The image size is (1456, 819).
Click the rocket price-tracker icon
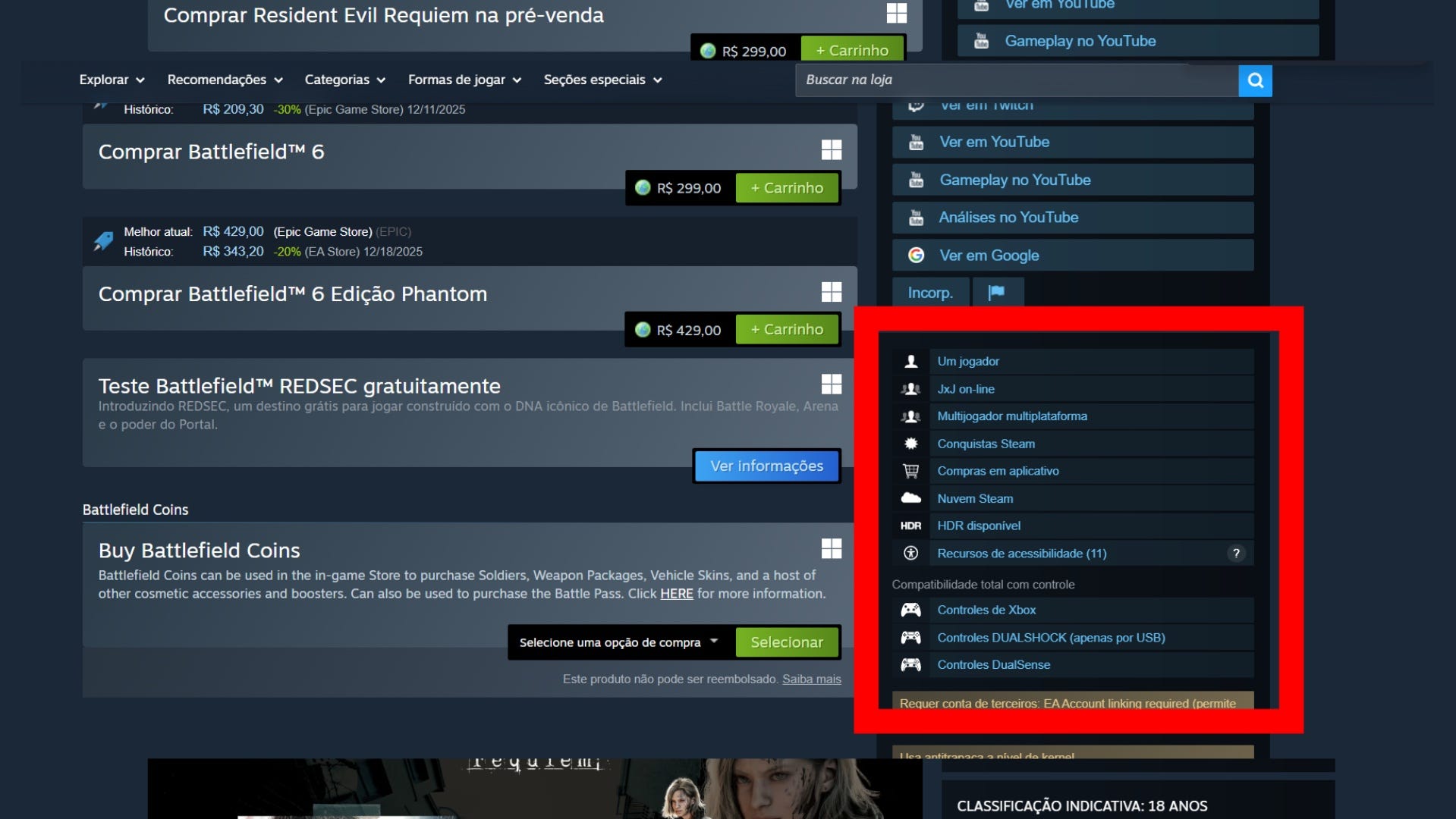pyautogui.click(x=103, y=241)
